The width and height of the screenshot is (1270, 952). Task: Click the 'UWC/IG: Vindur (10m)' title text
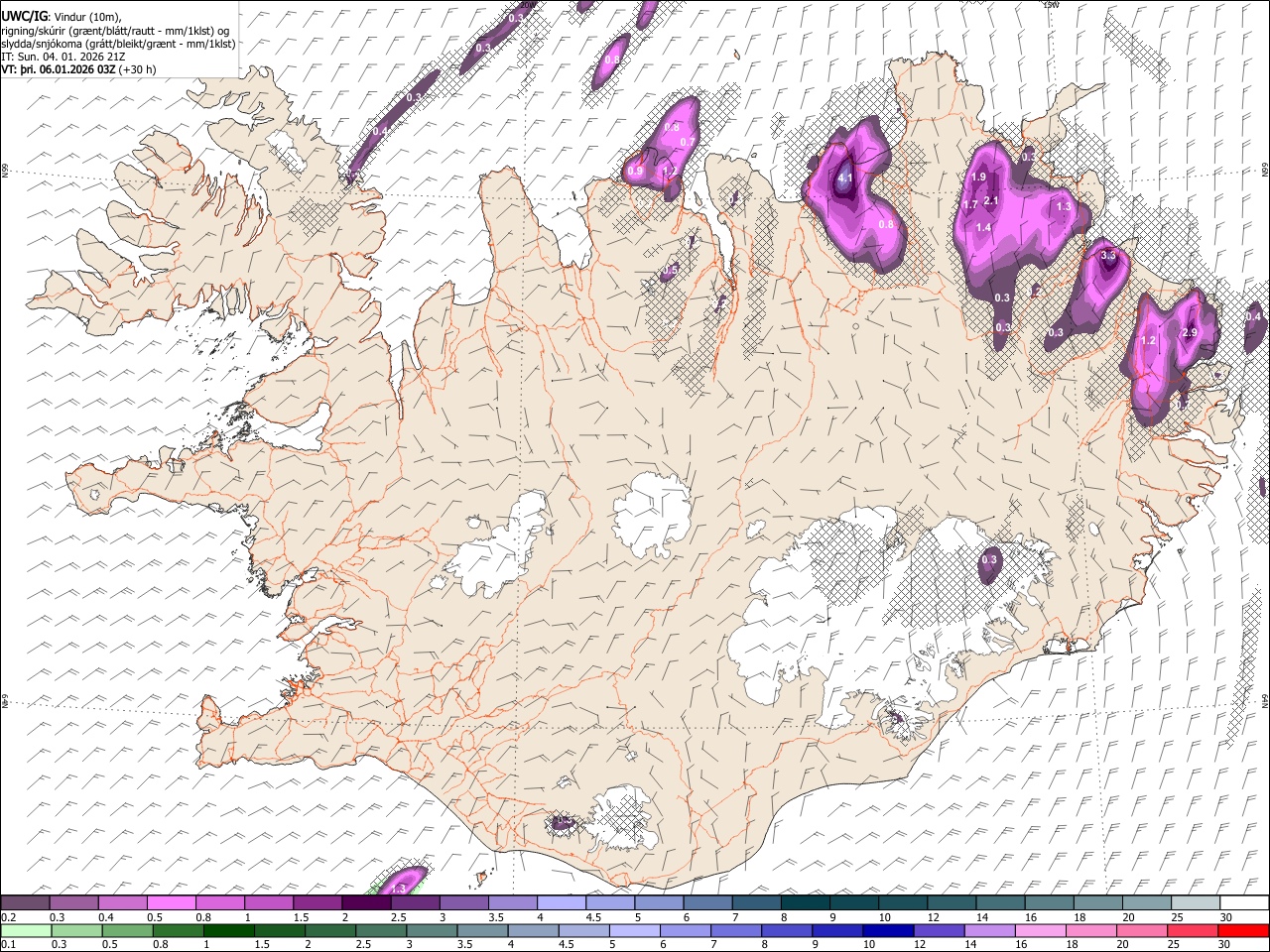tap(62, 16)
